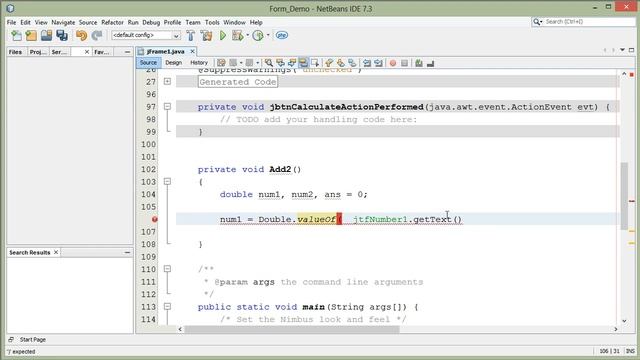Open the Profile Project dropdown arrow

coord(268,36)
